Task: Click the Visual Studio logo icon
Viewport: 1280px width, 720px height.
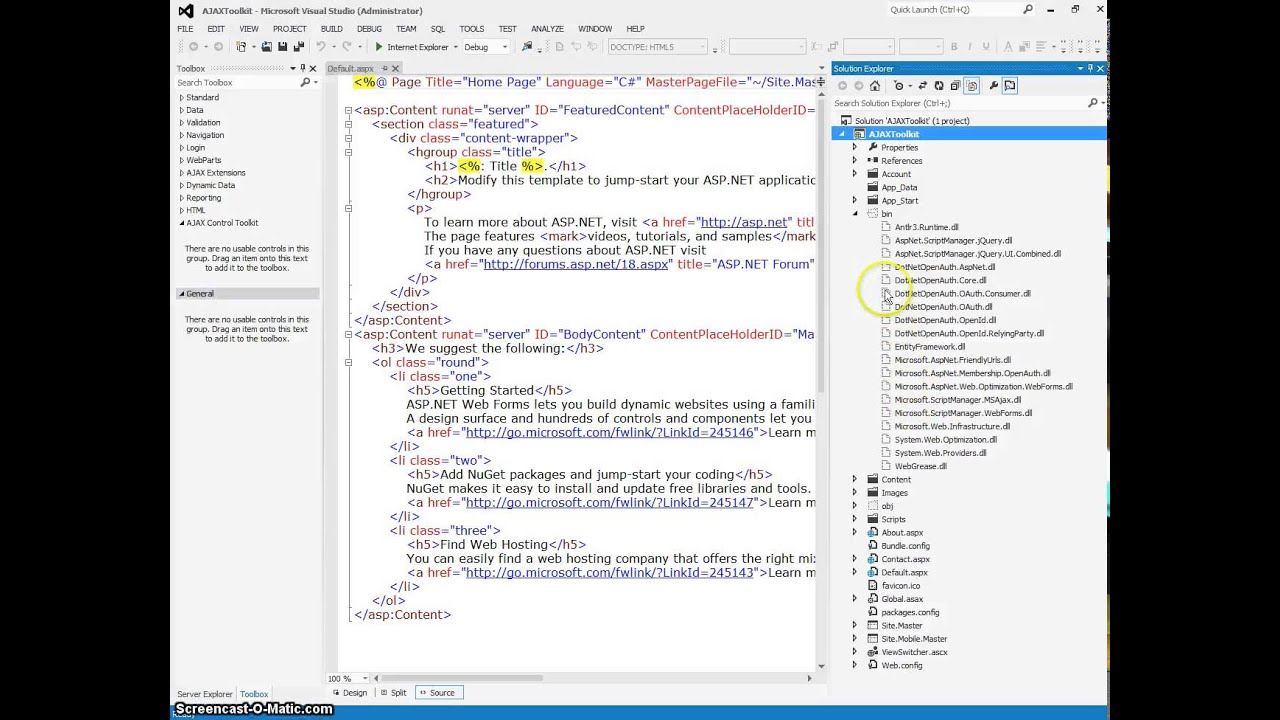Action: (185, 10)
